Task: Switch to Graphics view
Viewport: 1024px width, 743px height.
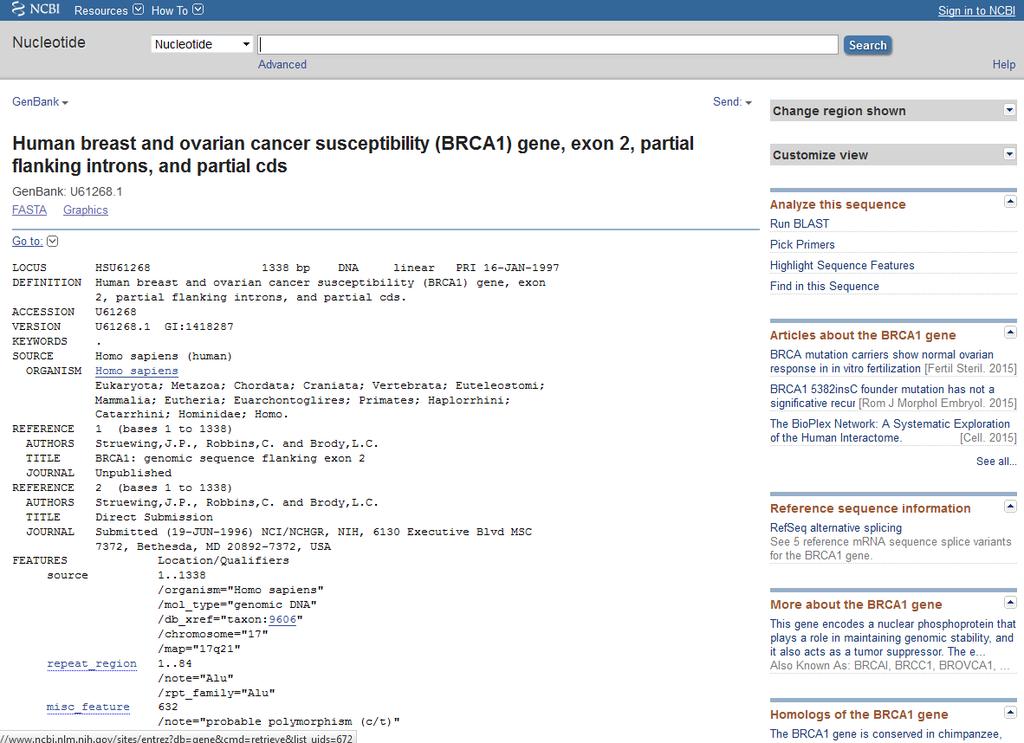Action: pyautogui.click(x=86, y=210)
